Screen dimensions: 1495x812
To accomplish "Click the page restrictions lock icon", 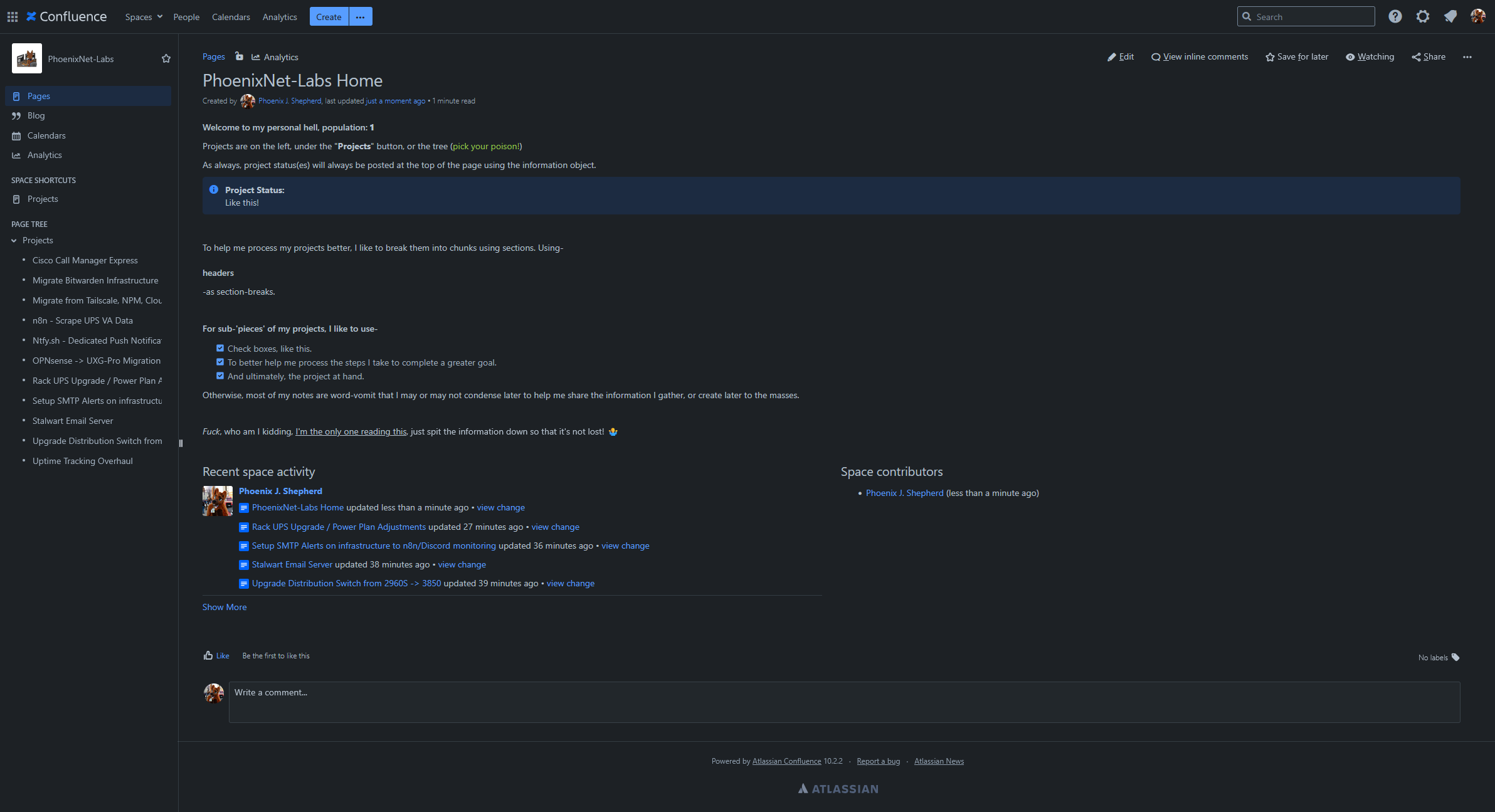I will click(x=239, y=56).
